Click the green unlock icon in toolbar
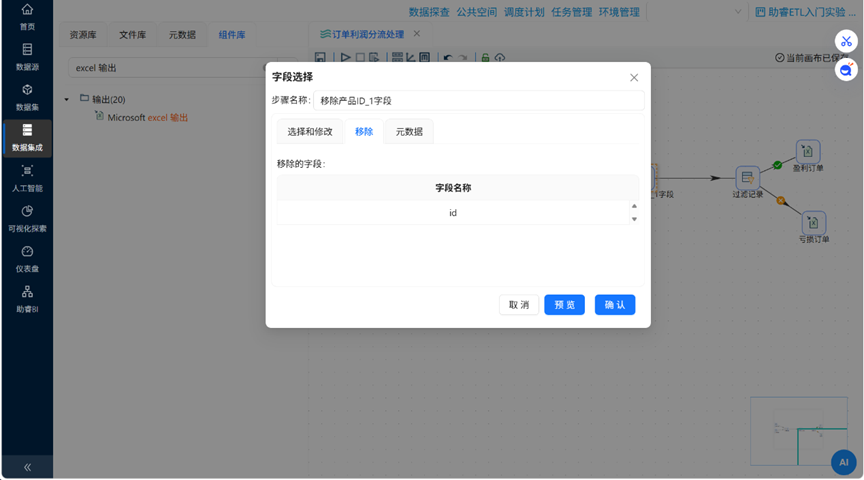The image size is (864, 480). (x=485, y=57)
